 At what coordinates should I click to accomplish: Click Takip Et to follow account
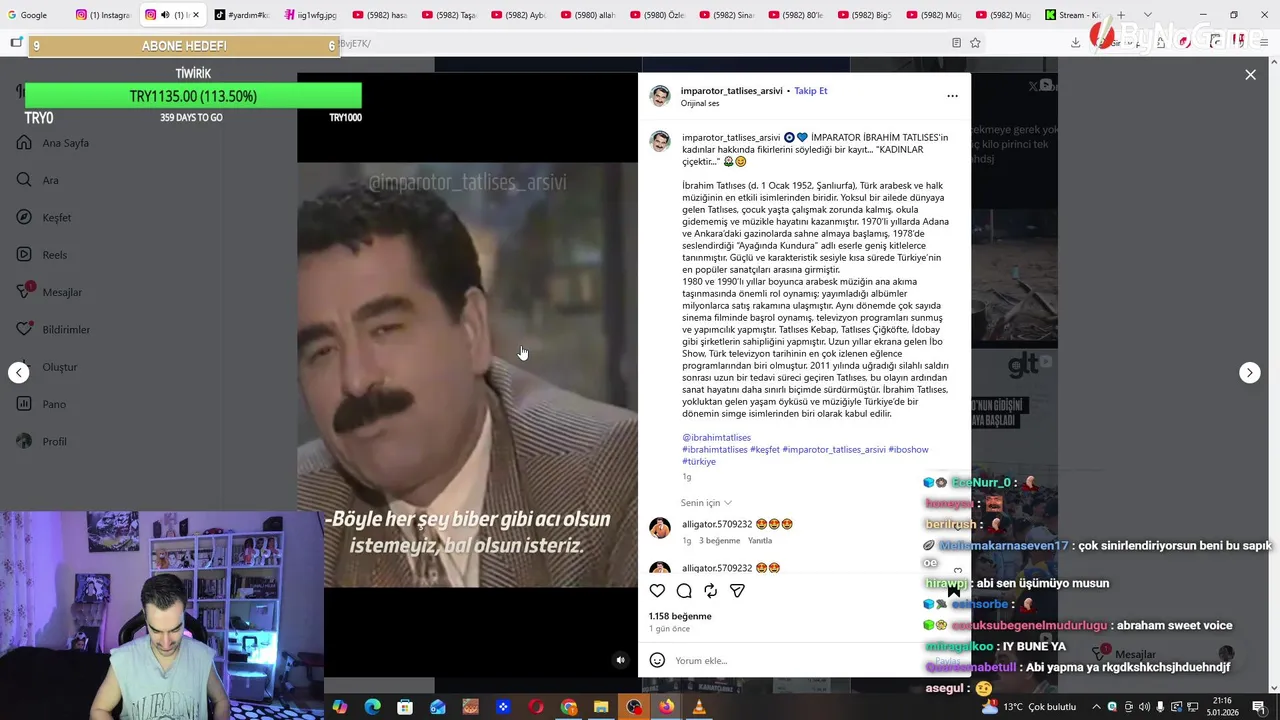click(811, 91)
